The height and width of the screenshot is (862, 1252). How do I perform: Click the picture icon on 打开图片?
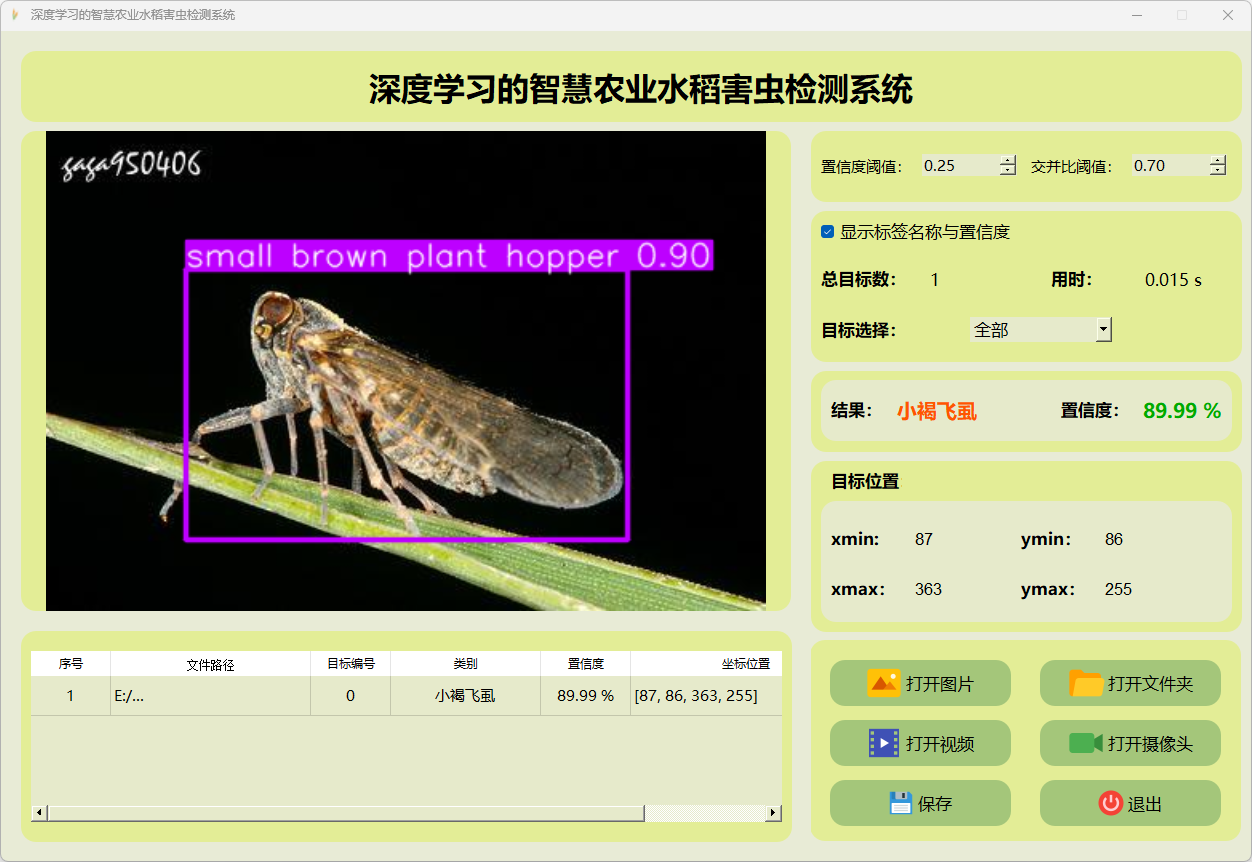click(884, 683)
